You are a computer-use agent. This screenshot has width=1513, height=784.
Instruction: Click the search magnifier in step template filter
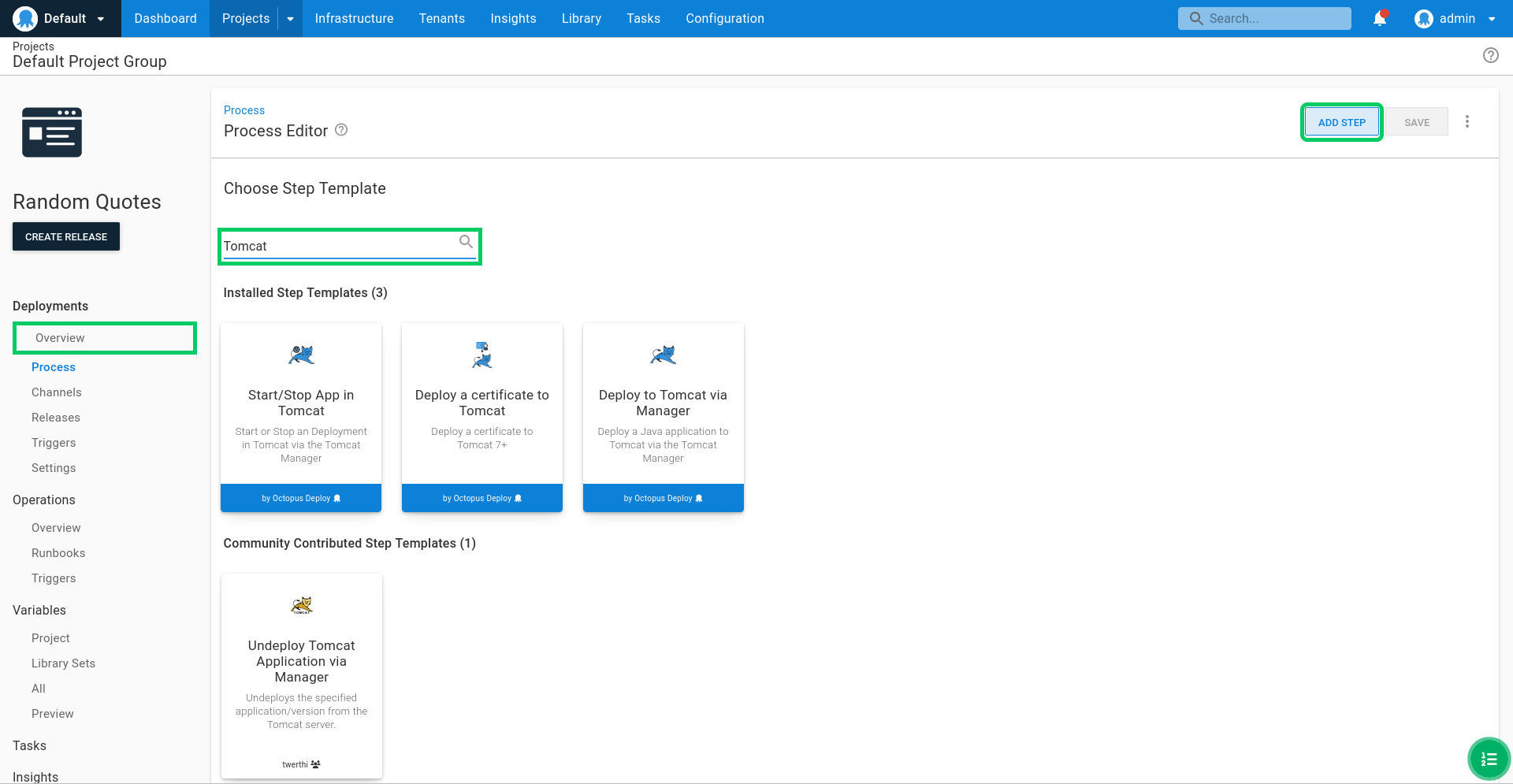[467, 241]
